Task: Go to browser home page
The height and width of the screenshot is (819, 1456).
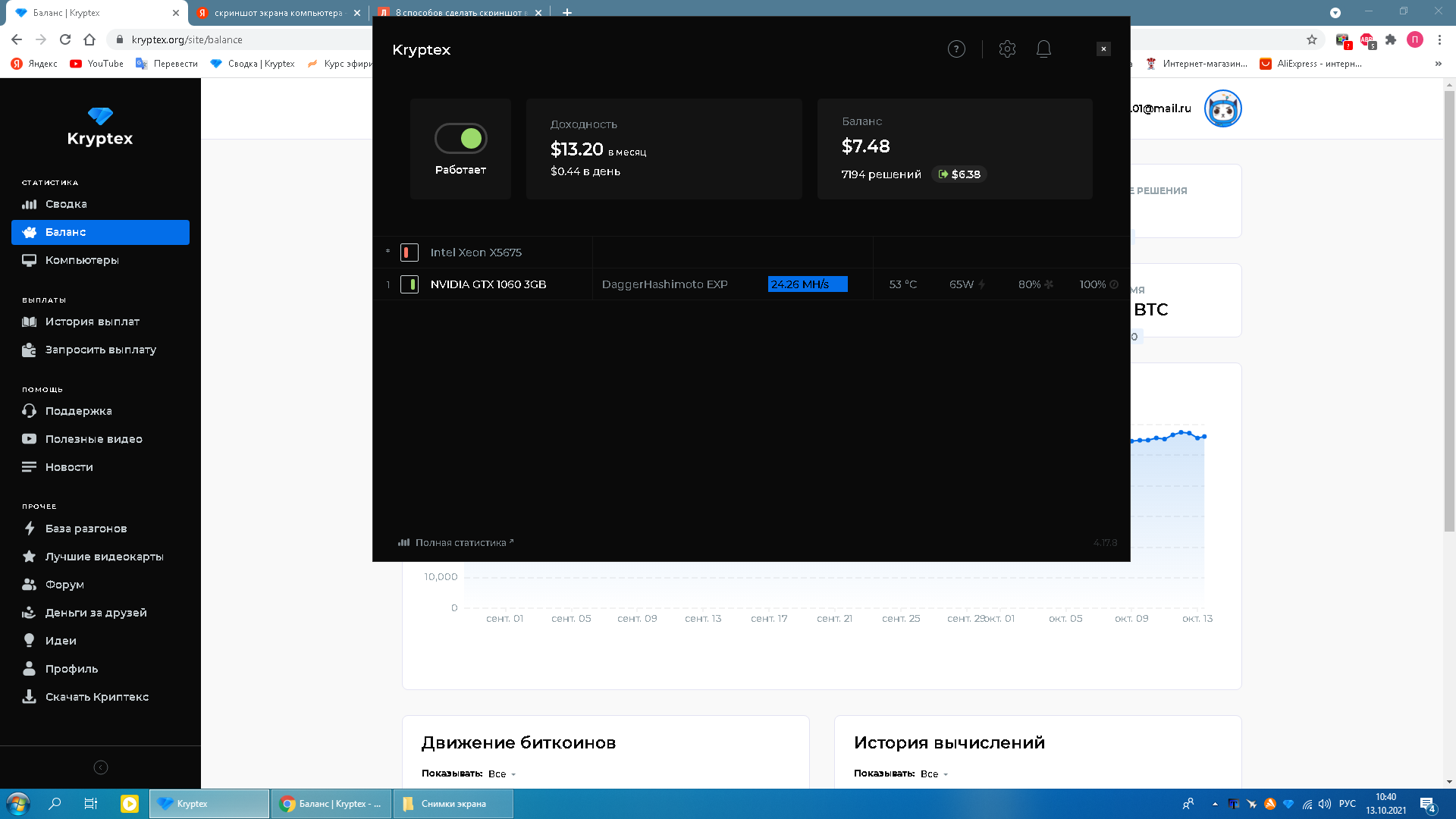Action: tap(89, 39)
